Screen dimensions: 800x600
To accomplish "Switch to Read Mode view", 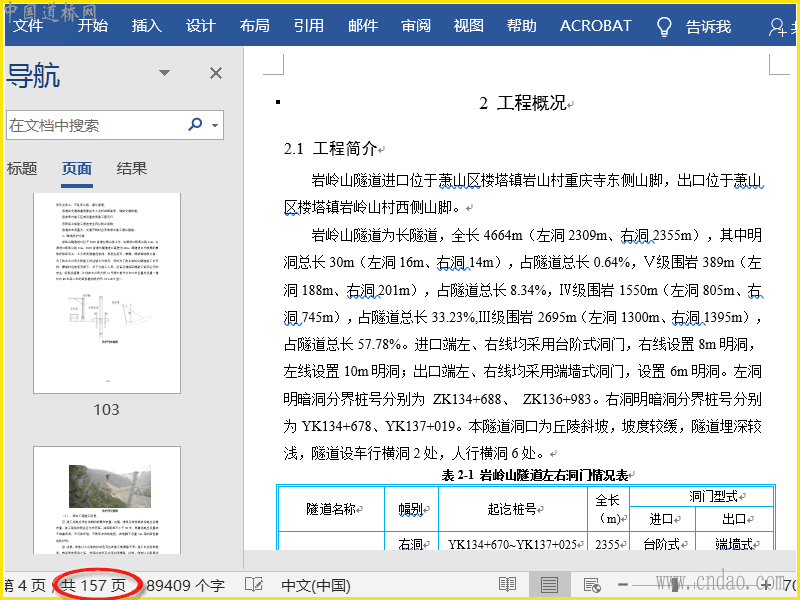I will (508, 585).
